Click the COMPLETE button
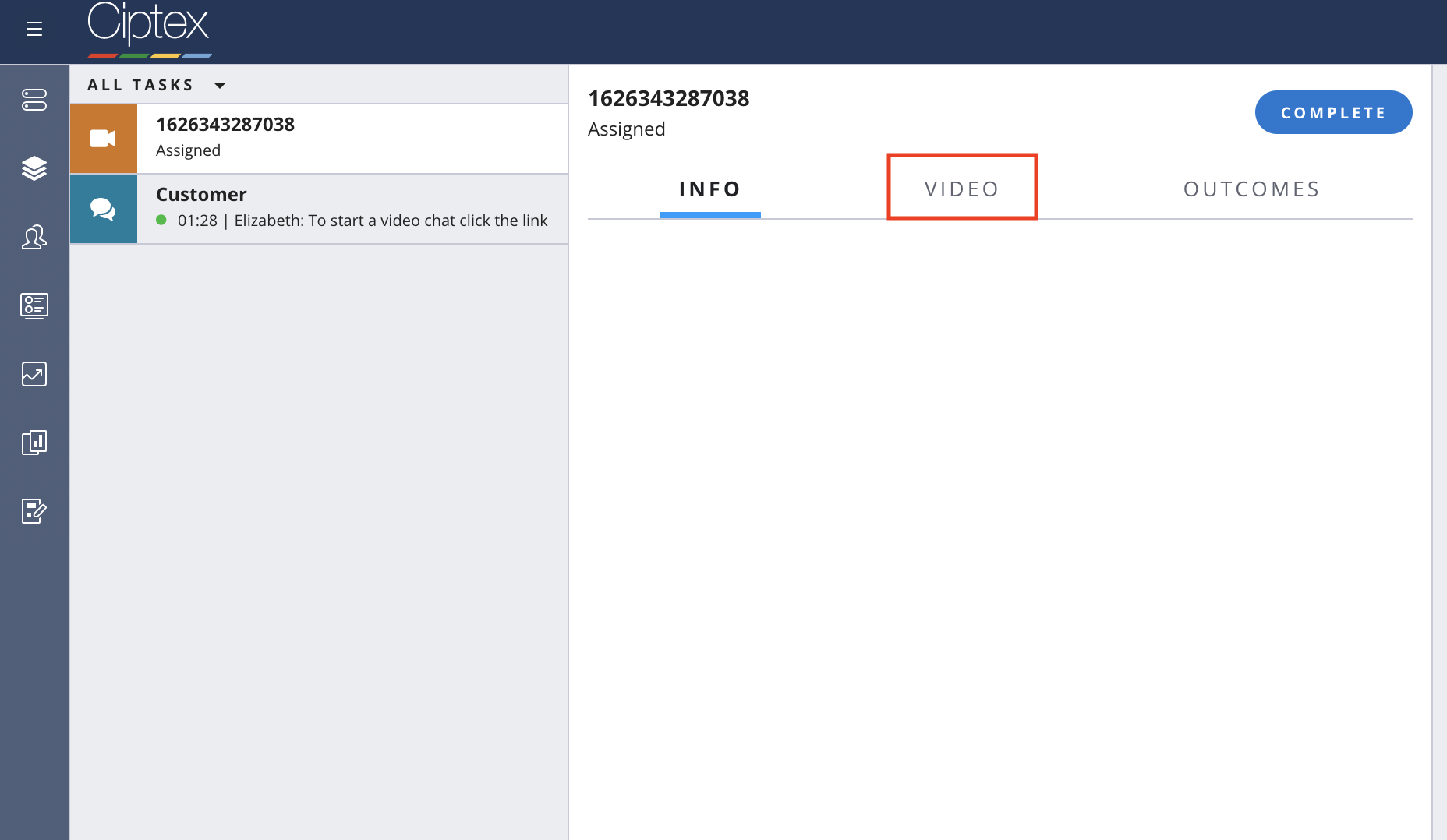The width and height of the screenshot is (1447, 840). 1333,112
